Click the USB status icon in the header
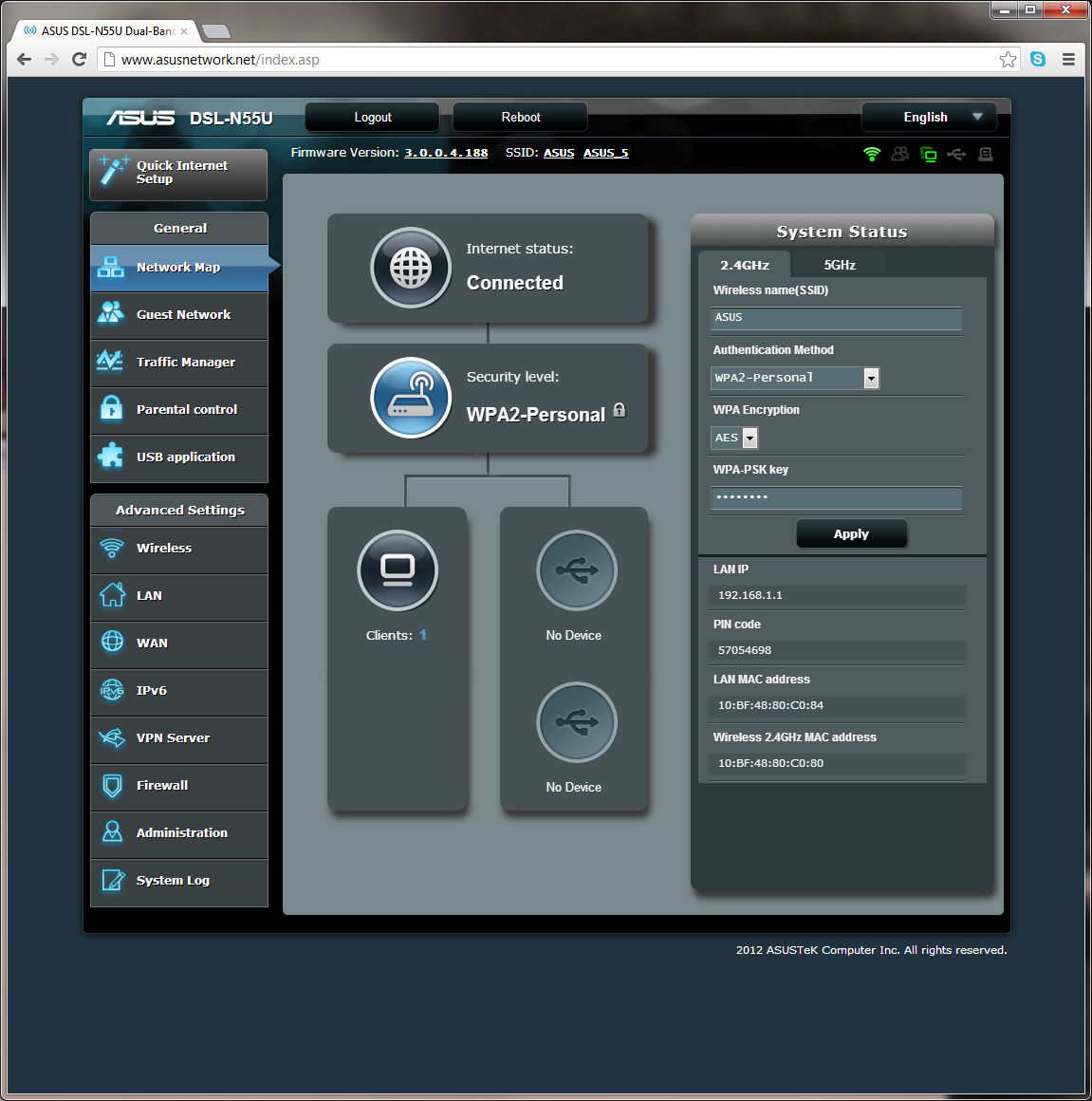 click(956, 154)
